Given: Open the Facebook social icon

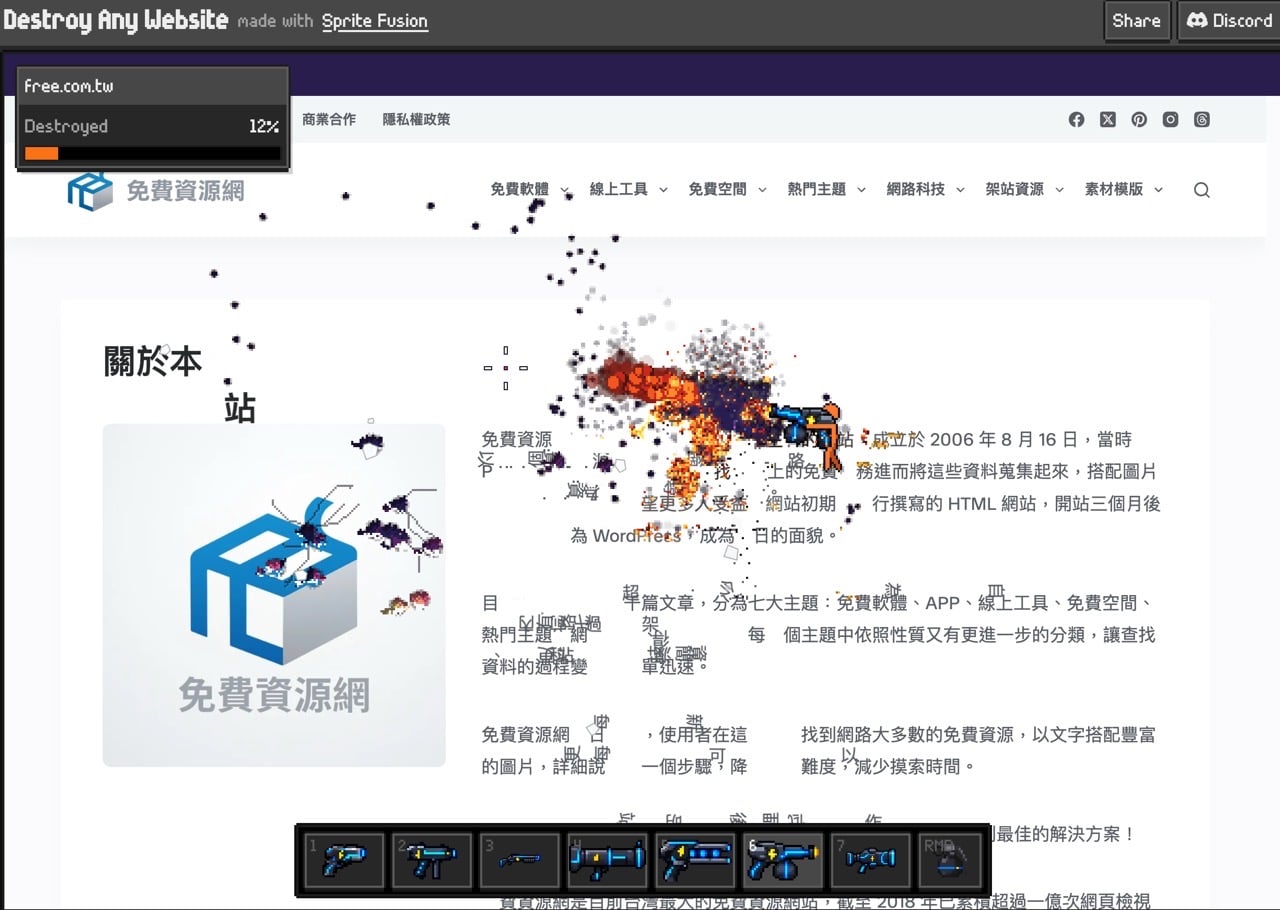Looking at the screenshot, I should pos(1076,119).
